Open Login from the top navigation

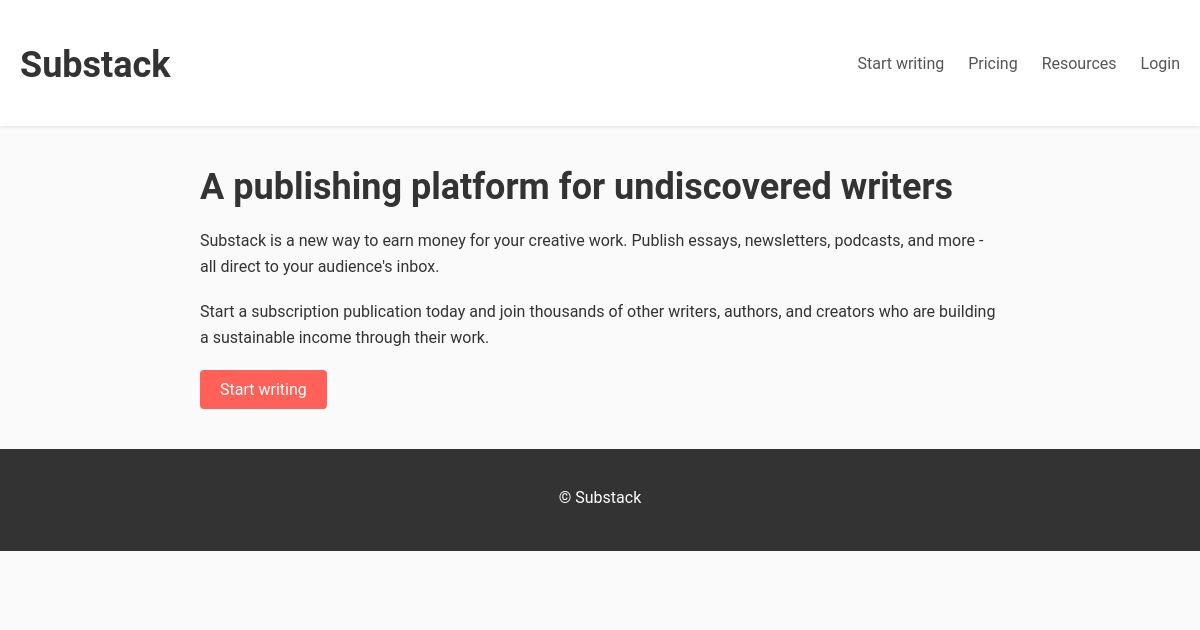tap(1159, 63)
